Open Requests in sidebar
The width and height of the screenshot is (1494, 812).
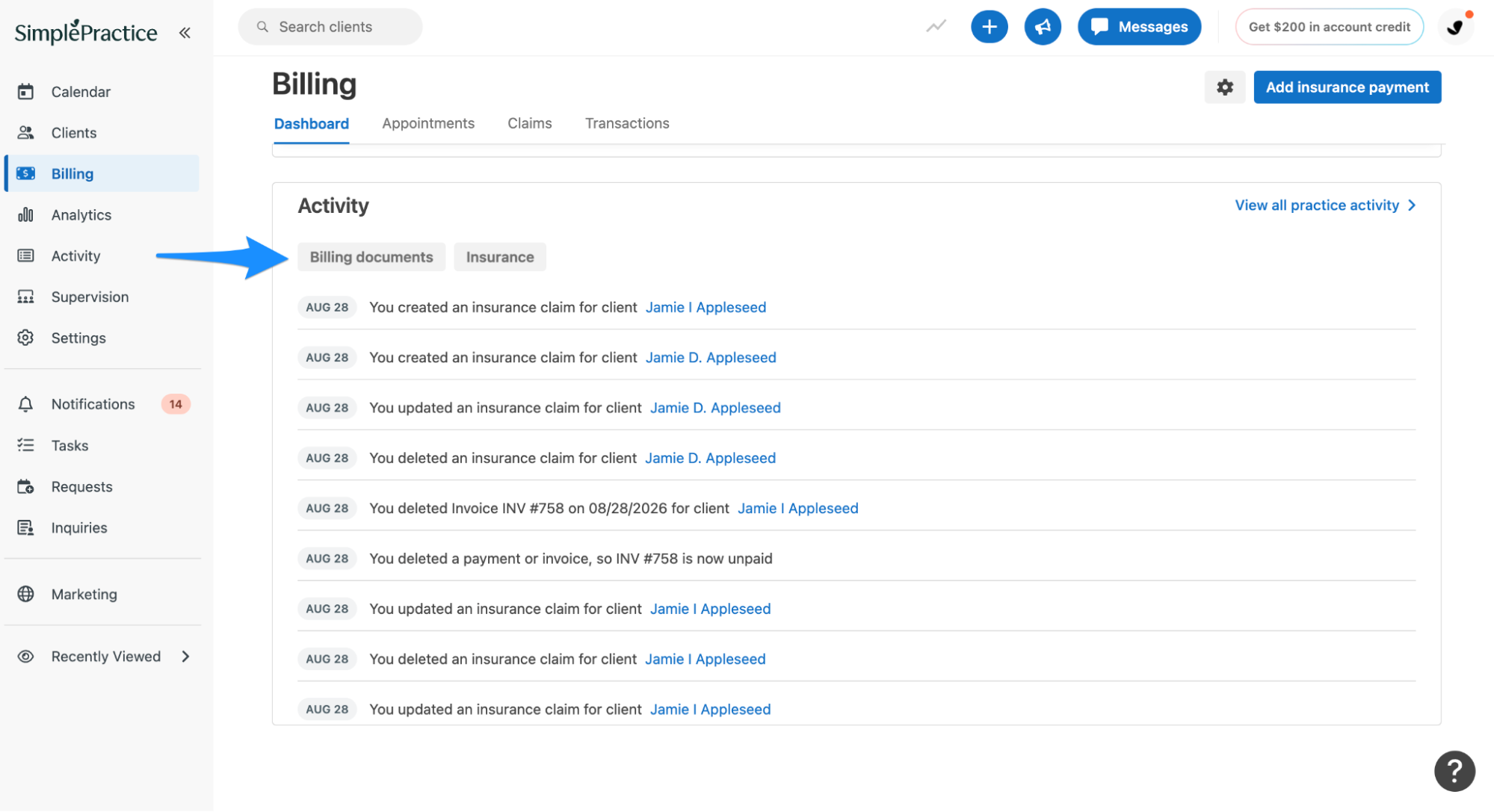click(x=81, y=486)
